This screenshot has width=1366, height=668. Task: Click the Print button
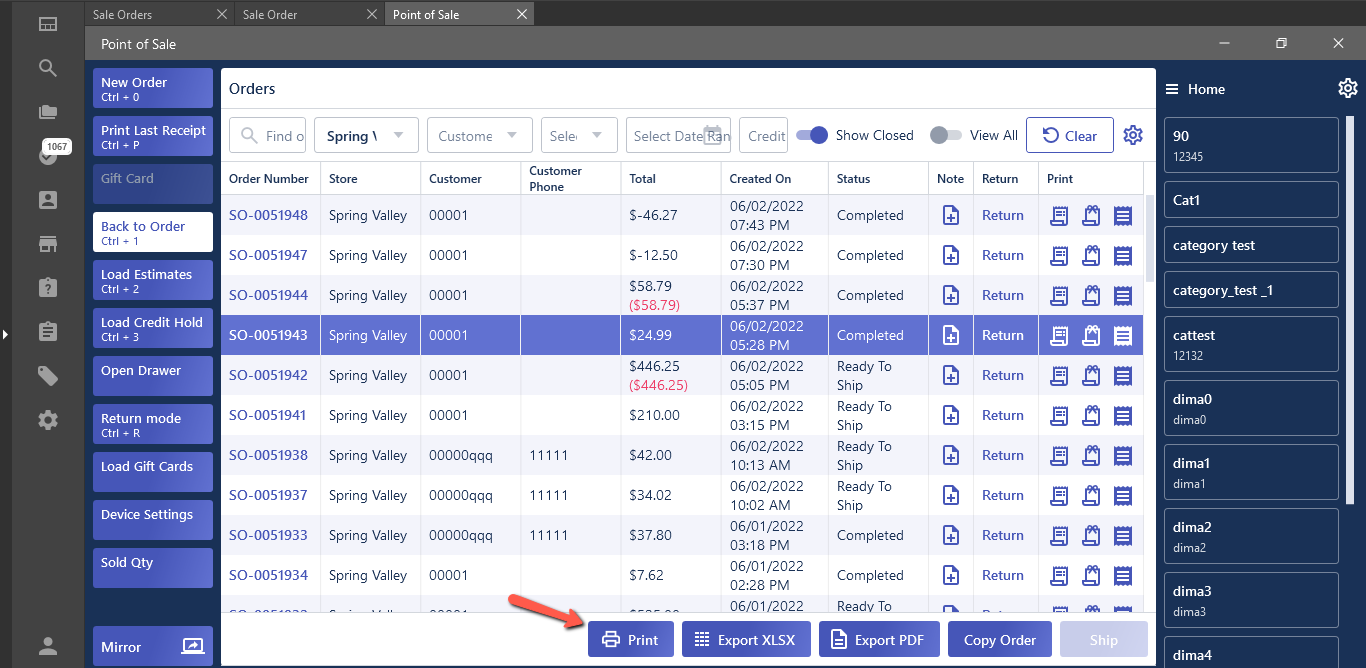(x=631, y=640)
